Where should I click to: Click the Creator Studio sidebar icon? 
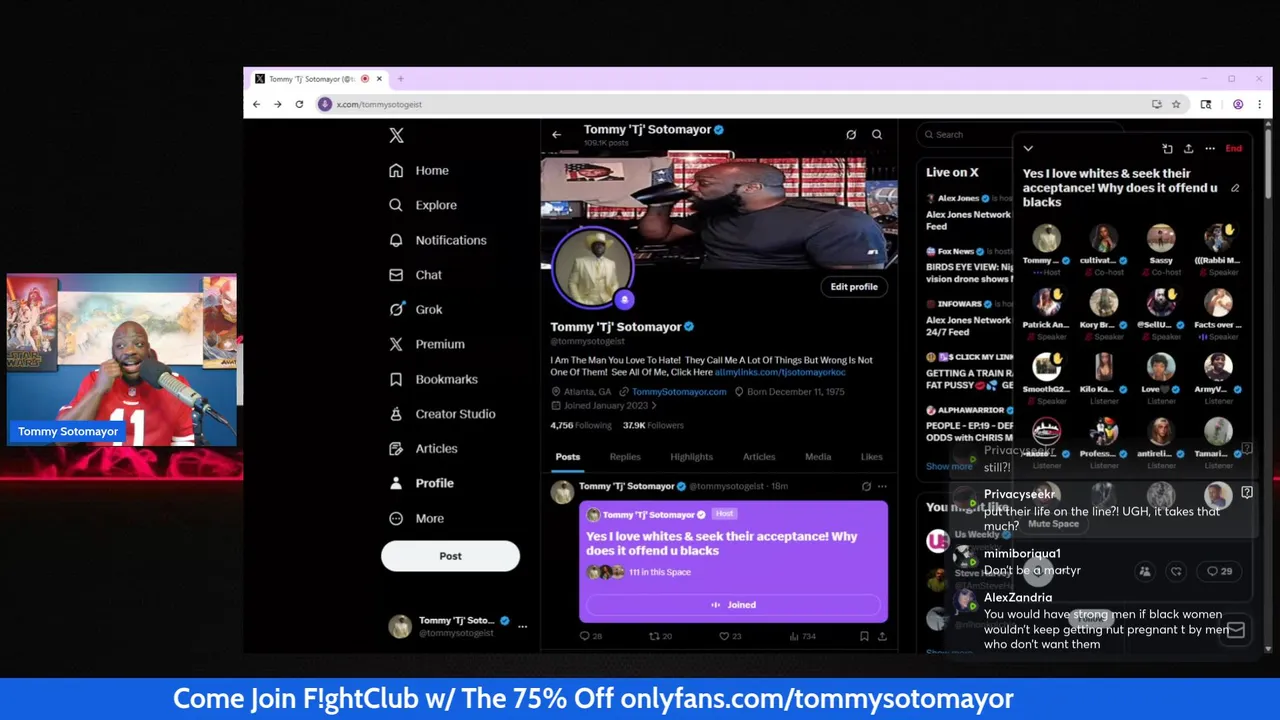(x=396, y=414)
